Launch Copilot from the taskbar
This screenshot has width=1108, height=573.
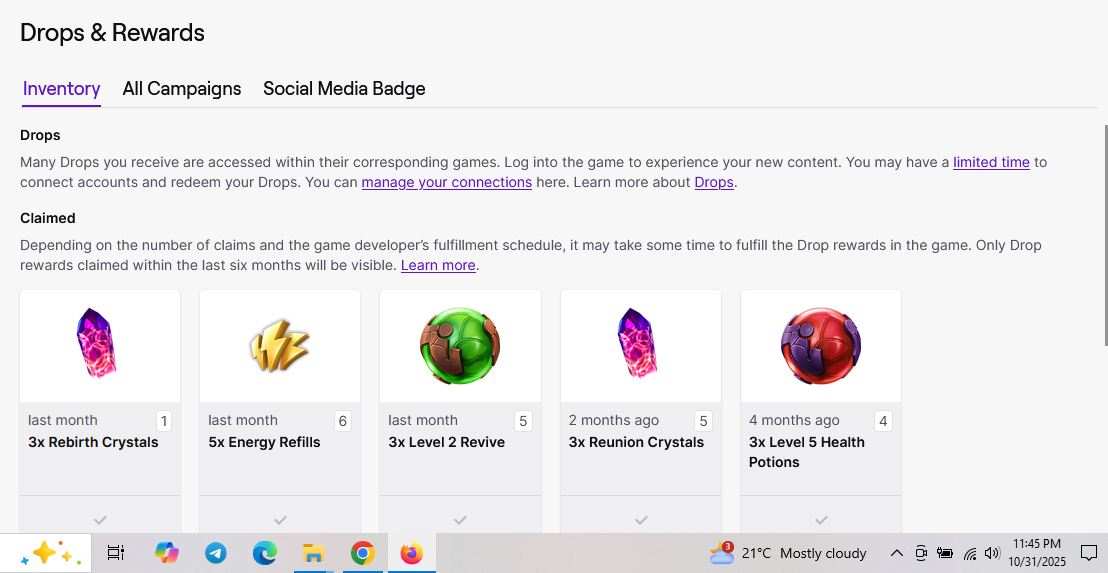167,553
